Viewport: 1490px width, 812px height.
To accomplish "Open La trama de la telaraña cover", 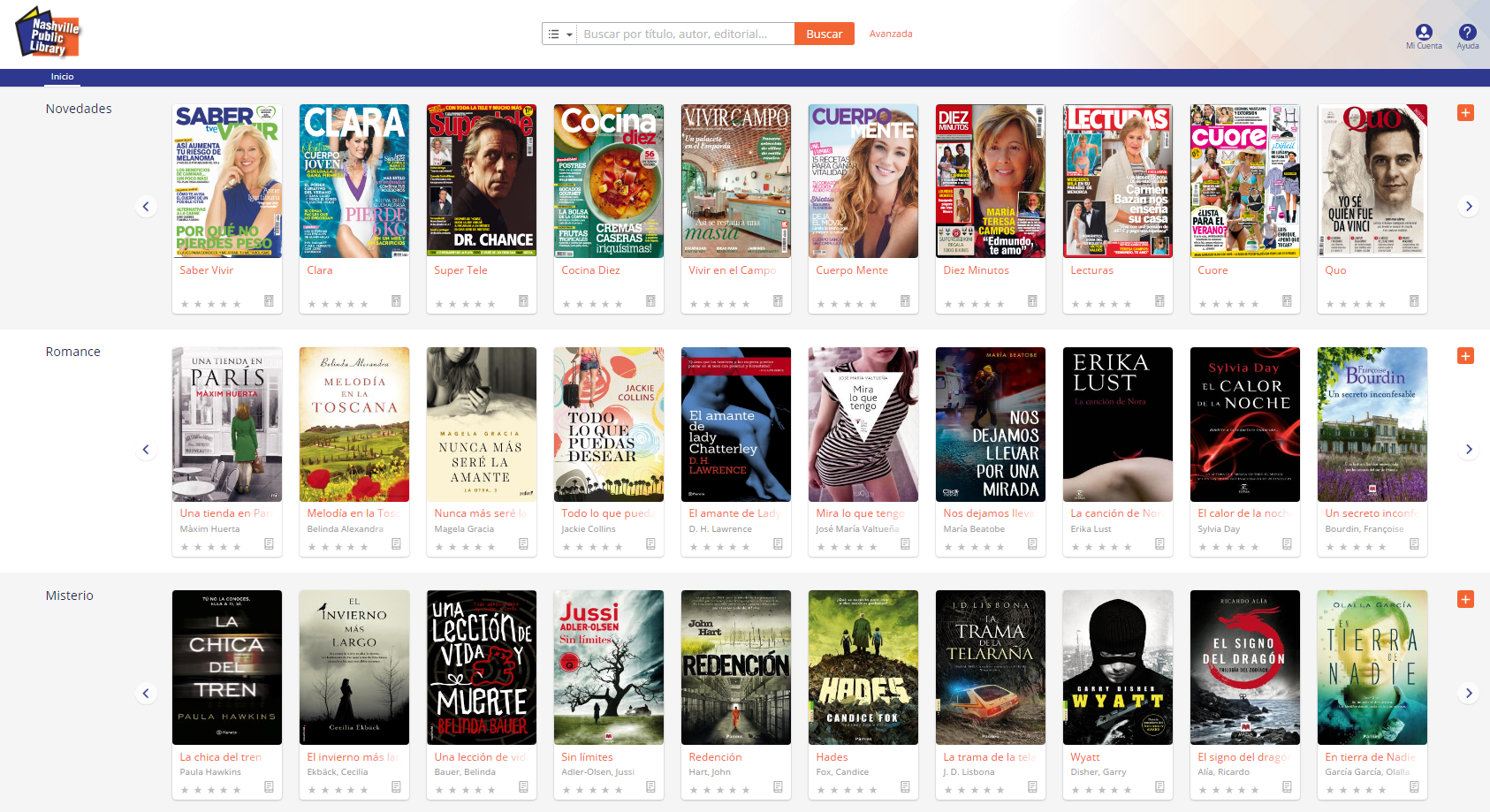I will click(x=991, y=667).
